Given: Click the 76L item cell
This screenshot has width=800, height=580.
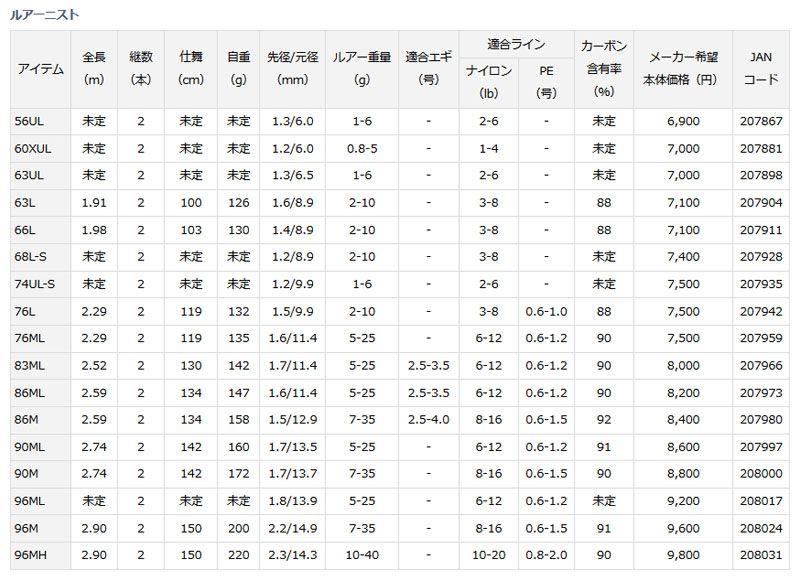Looking at the screenshot, I should click(40, 312).
